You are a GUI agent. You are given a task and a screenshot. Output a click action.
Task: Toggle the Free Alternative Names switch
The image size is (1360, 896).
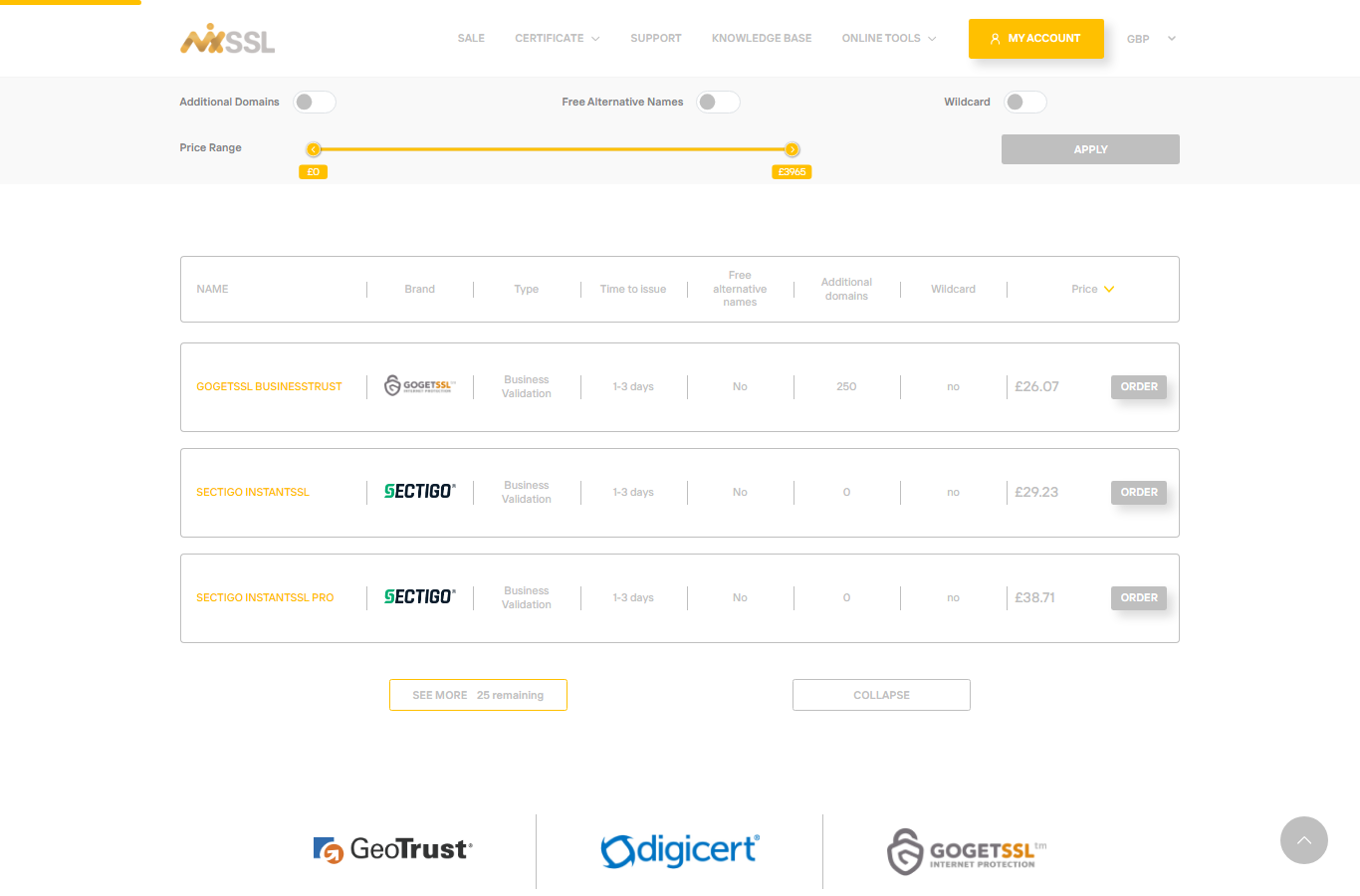[718, 102]
